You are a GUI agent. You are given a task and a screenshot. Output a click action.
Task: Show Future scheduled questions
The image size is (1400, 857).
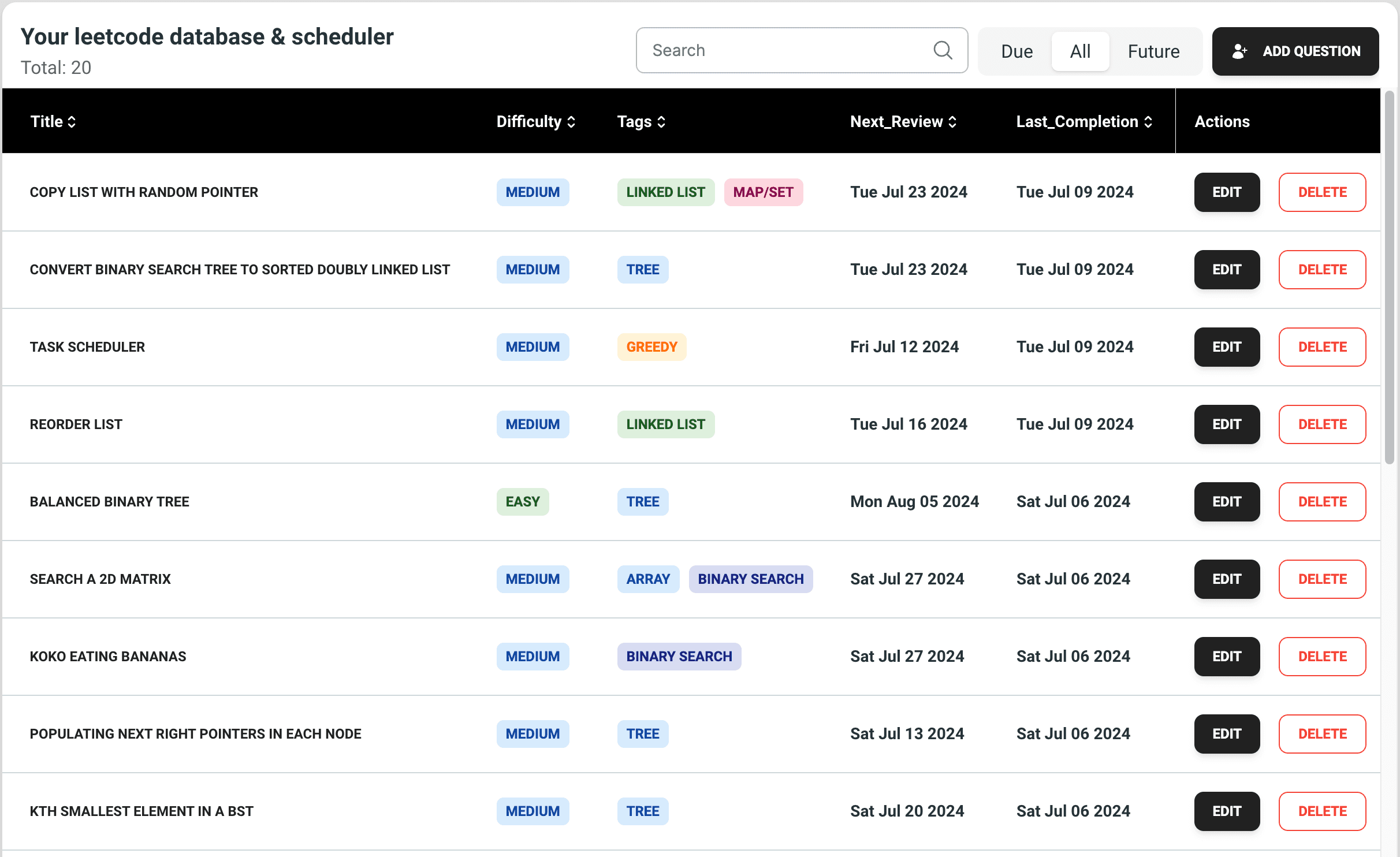click(1153, 51)
